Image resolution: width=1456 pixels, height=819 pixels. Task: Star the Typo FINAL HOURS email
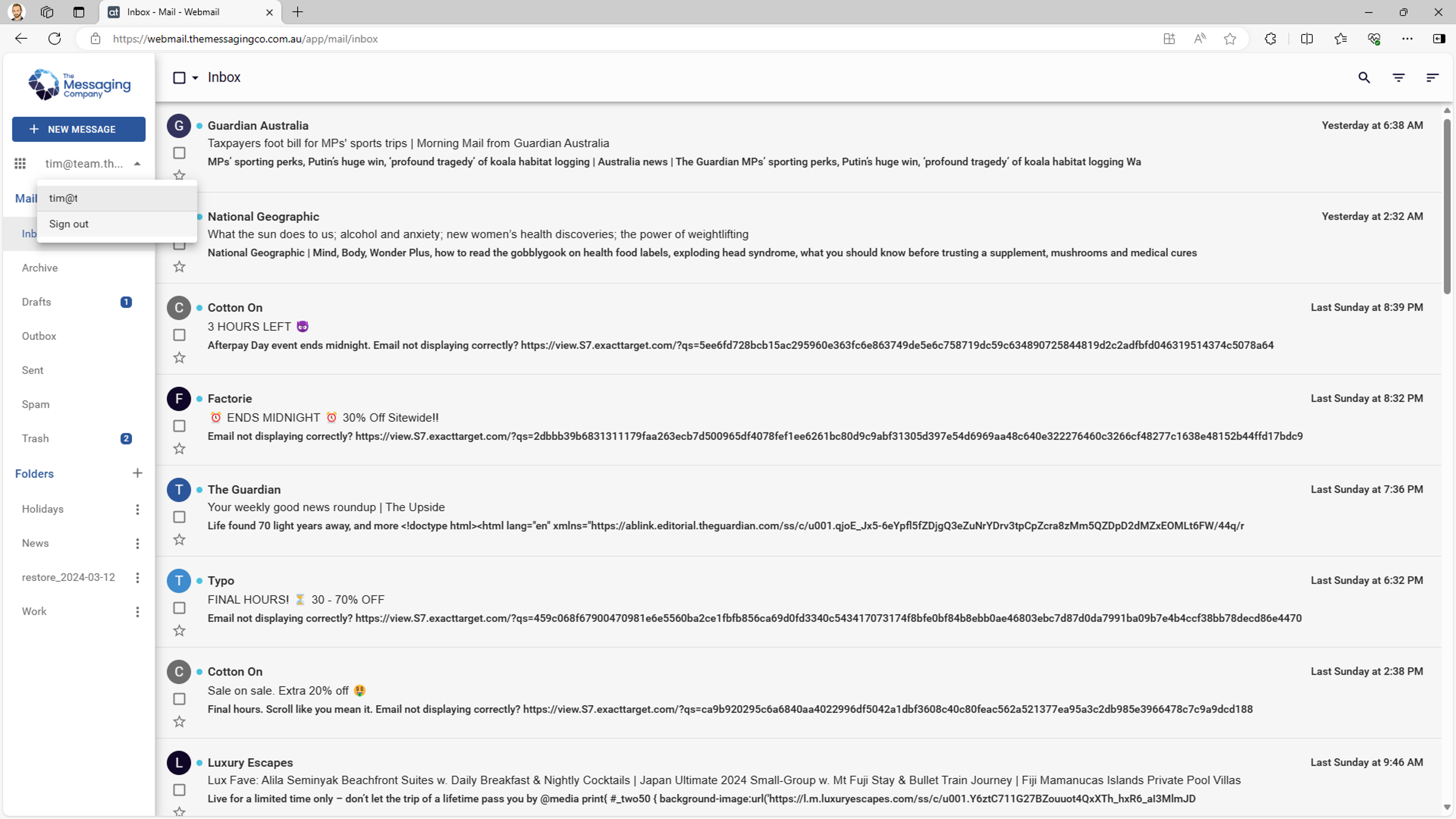pos(179,630)
